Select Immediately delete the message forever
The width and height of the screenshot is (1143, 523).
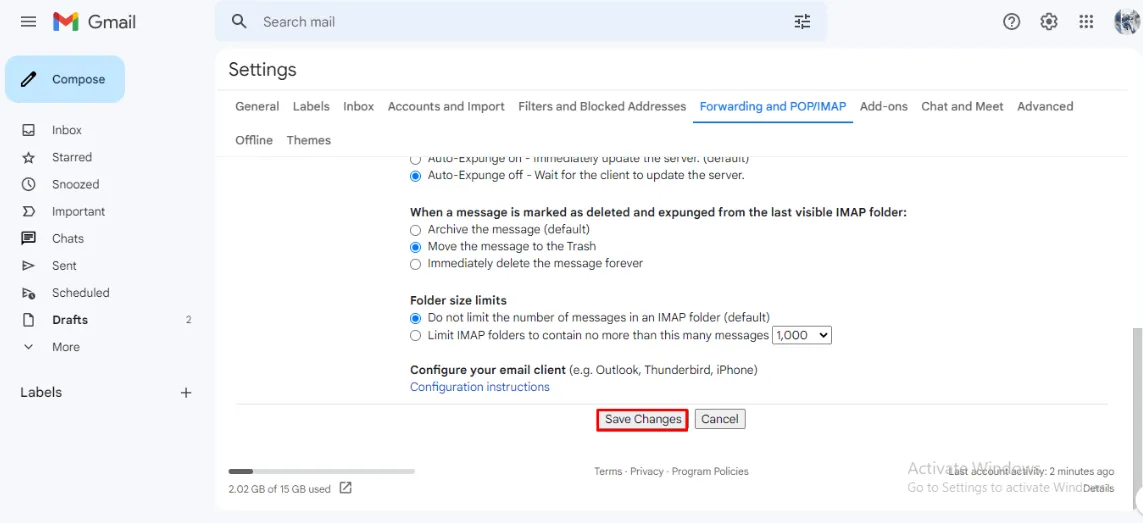click(416, 264)
